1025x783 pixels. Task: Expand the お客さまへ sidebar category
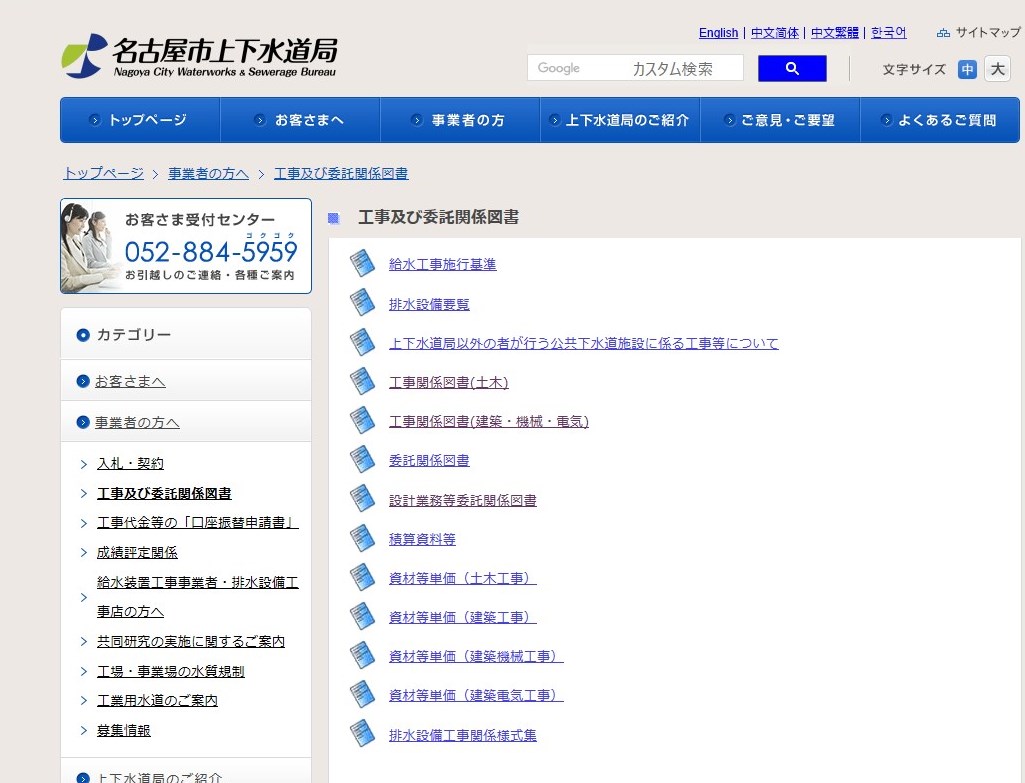pyautogui.click(x=130, y=381)
